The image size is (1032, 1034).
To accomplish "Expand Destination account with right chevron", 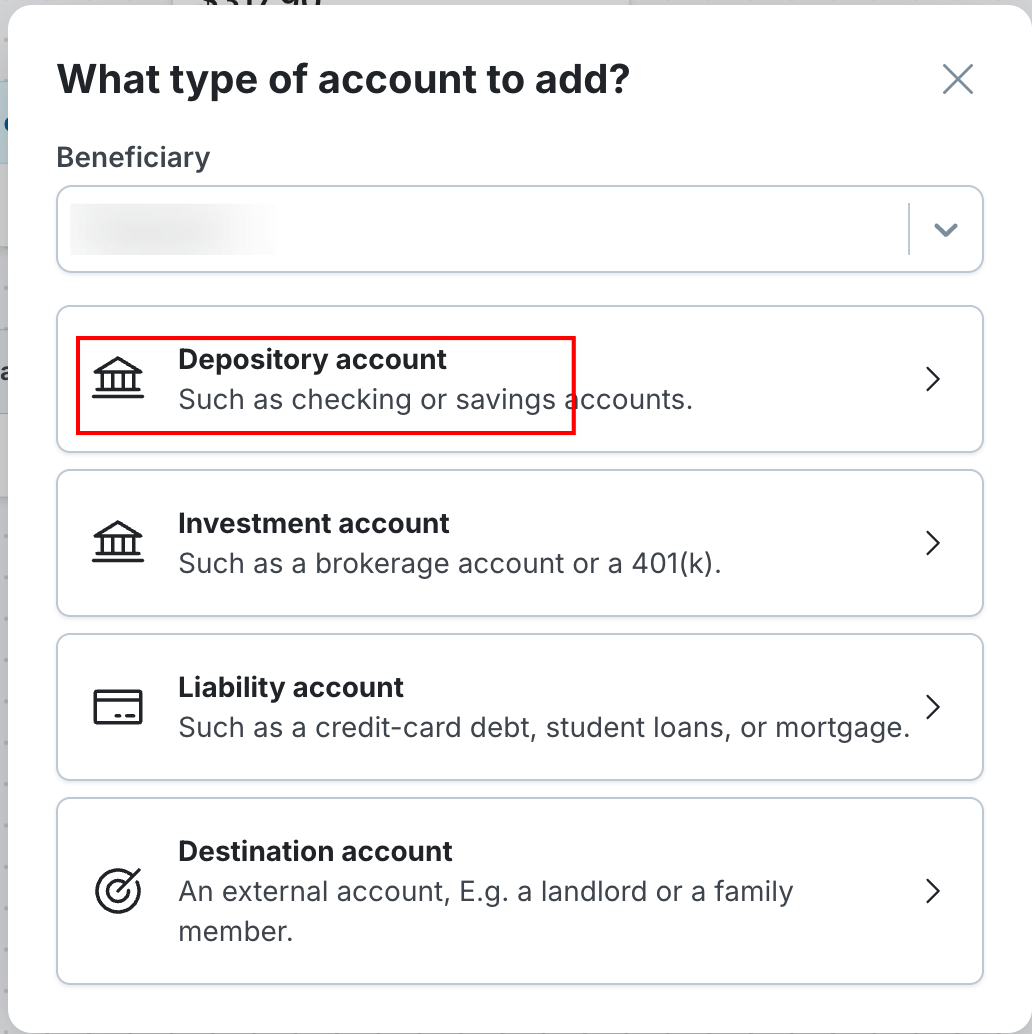I will (932, 890).
